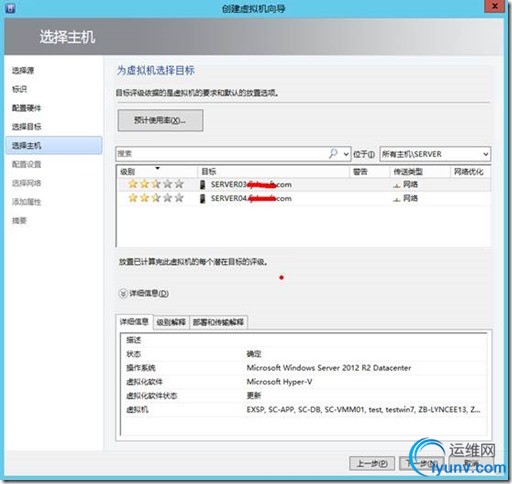Click the 上一步(P) button
The width and height of the screenshot is (512, 484).
click(x=372, y=463)
